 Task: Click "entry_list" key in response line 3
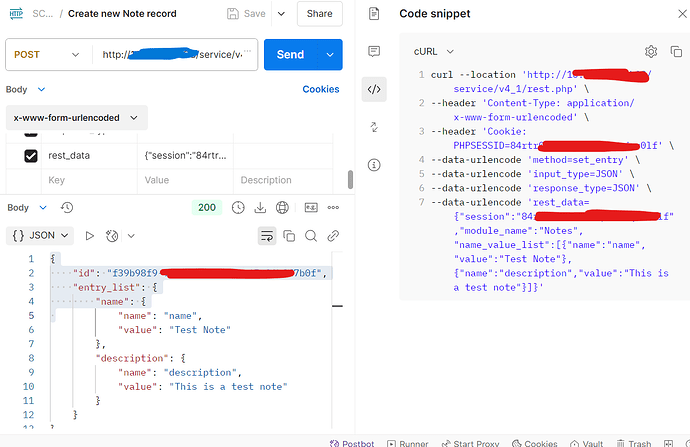106,288
